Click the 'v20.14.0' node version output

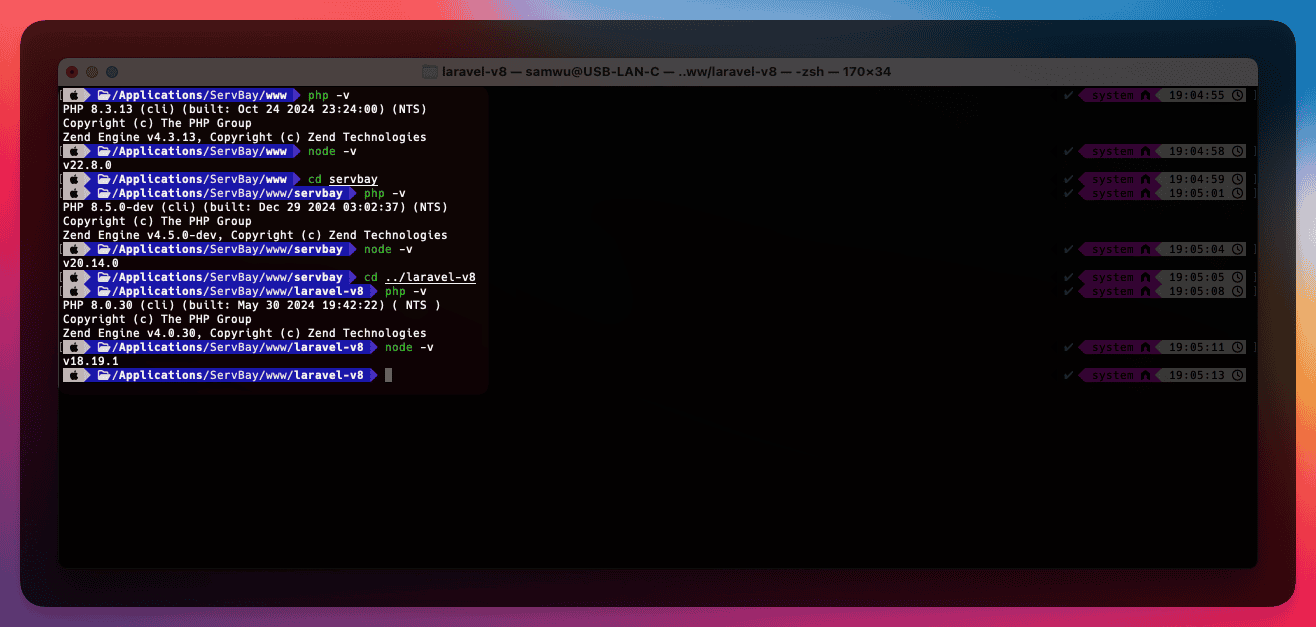[91, 263]
